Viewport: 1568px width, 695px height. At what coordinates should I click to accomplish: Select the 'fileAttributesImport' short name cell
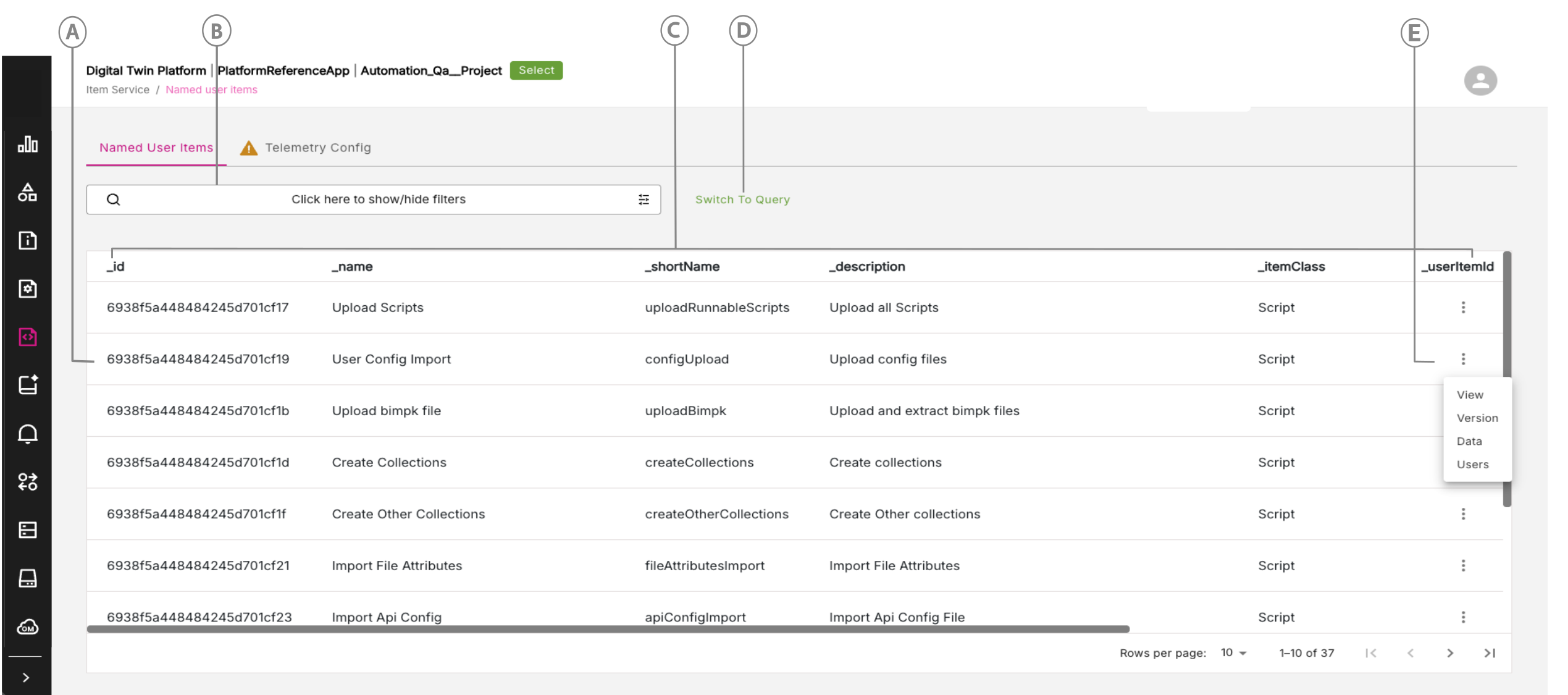tap(705, 566)
